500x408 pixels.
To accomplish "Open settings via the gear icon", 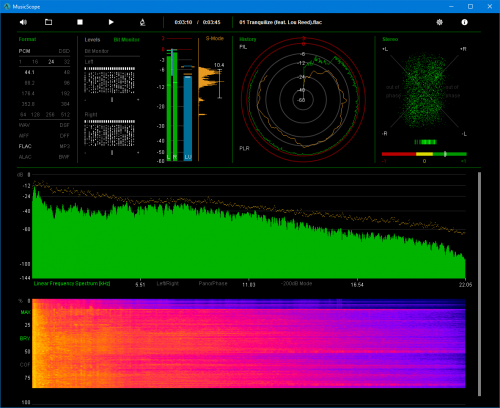I will [440, 22].
